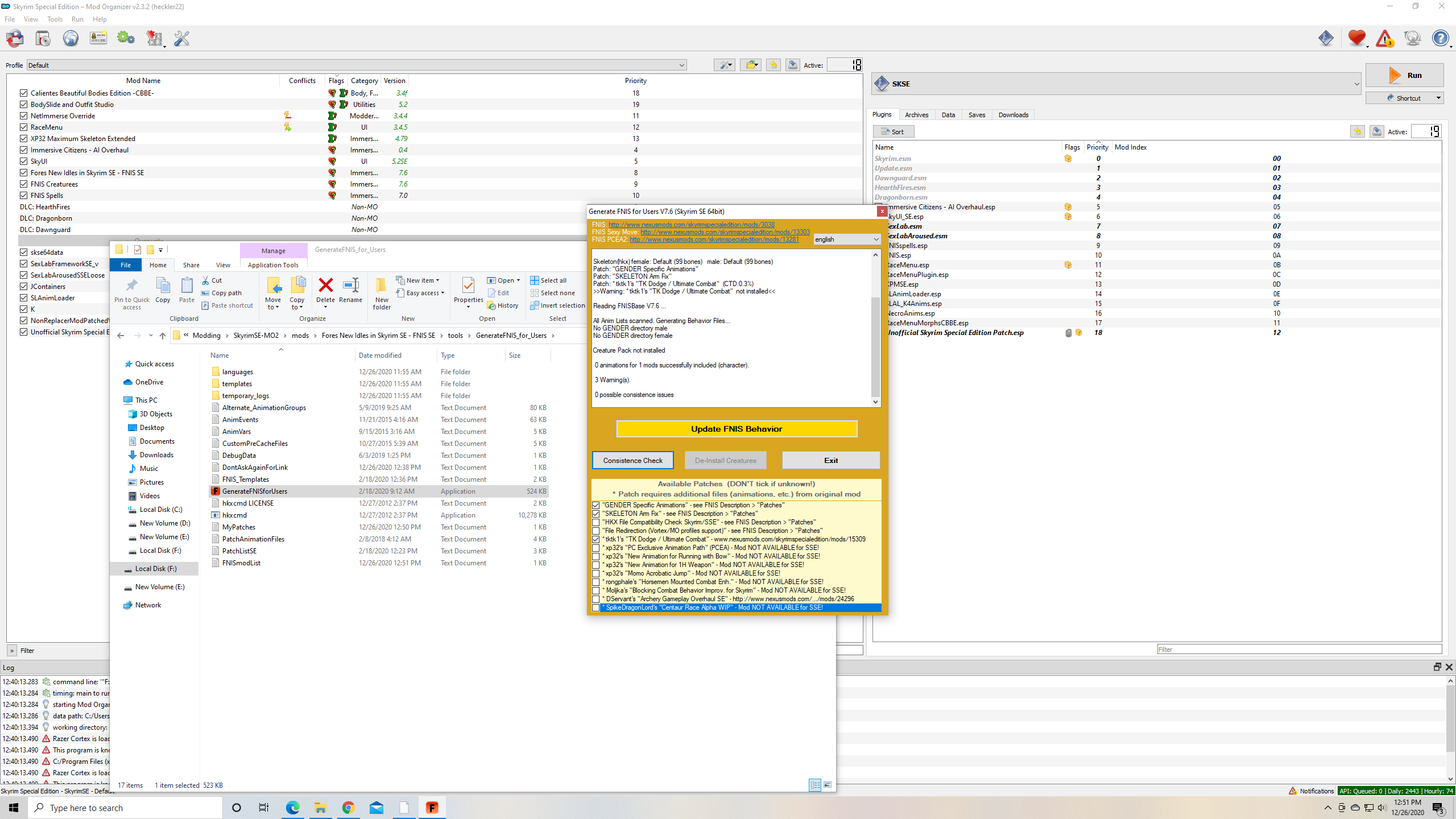
Task: Open the warning triangle notifications icon
Action: pos(1384,38)
